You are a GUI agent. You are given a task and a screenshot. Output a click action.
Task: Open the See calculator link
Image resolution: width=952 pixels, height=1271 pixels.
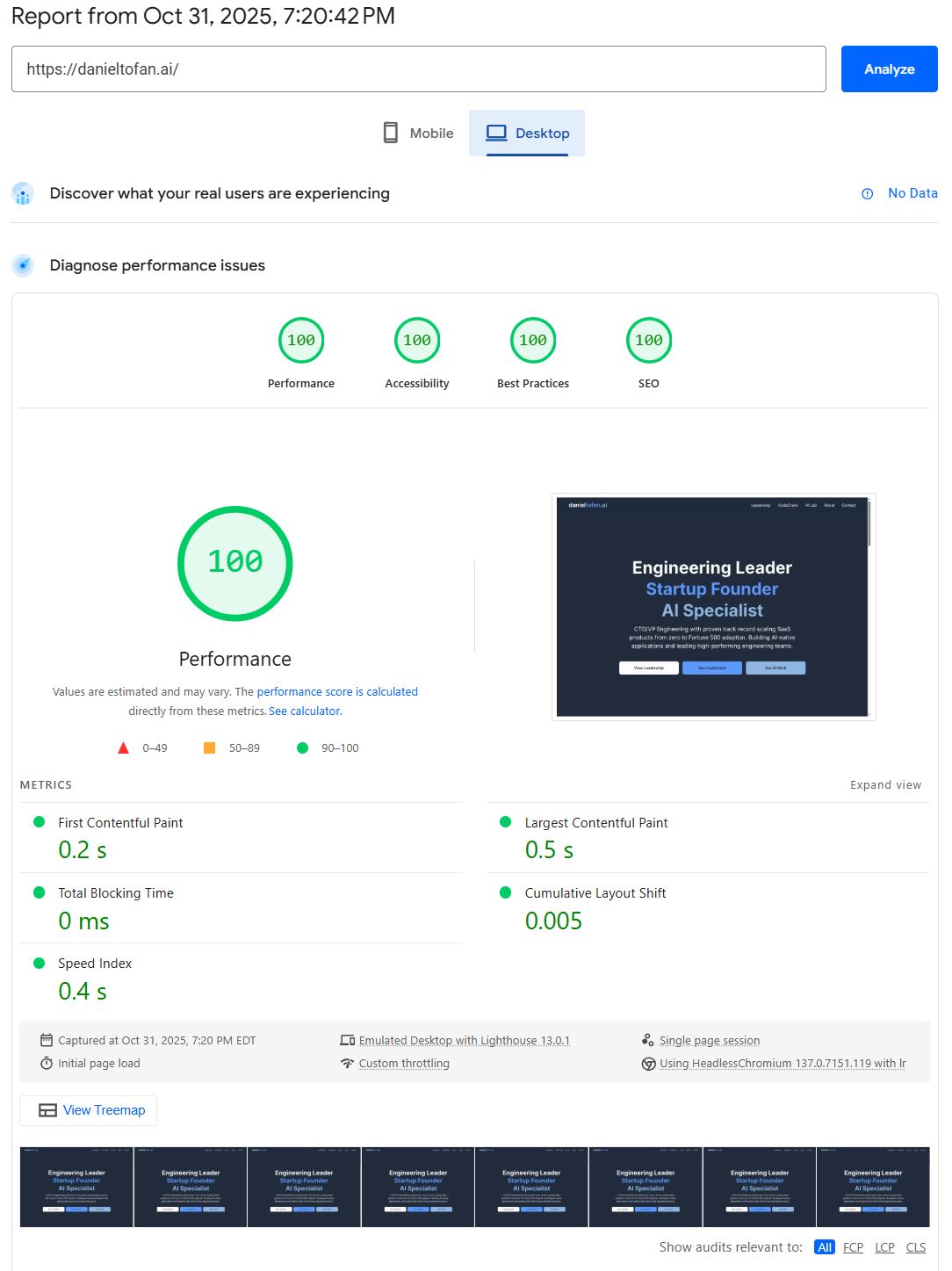pos(304,711)
